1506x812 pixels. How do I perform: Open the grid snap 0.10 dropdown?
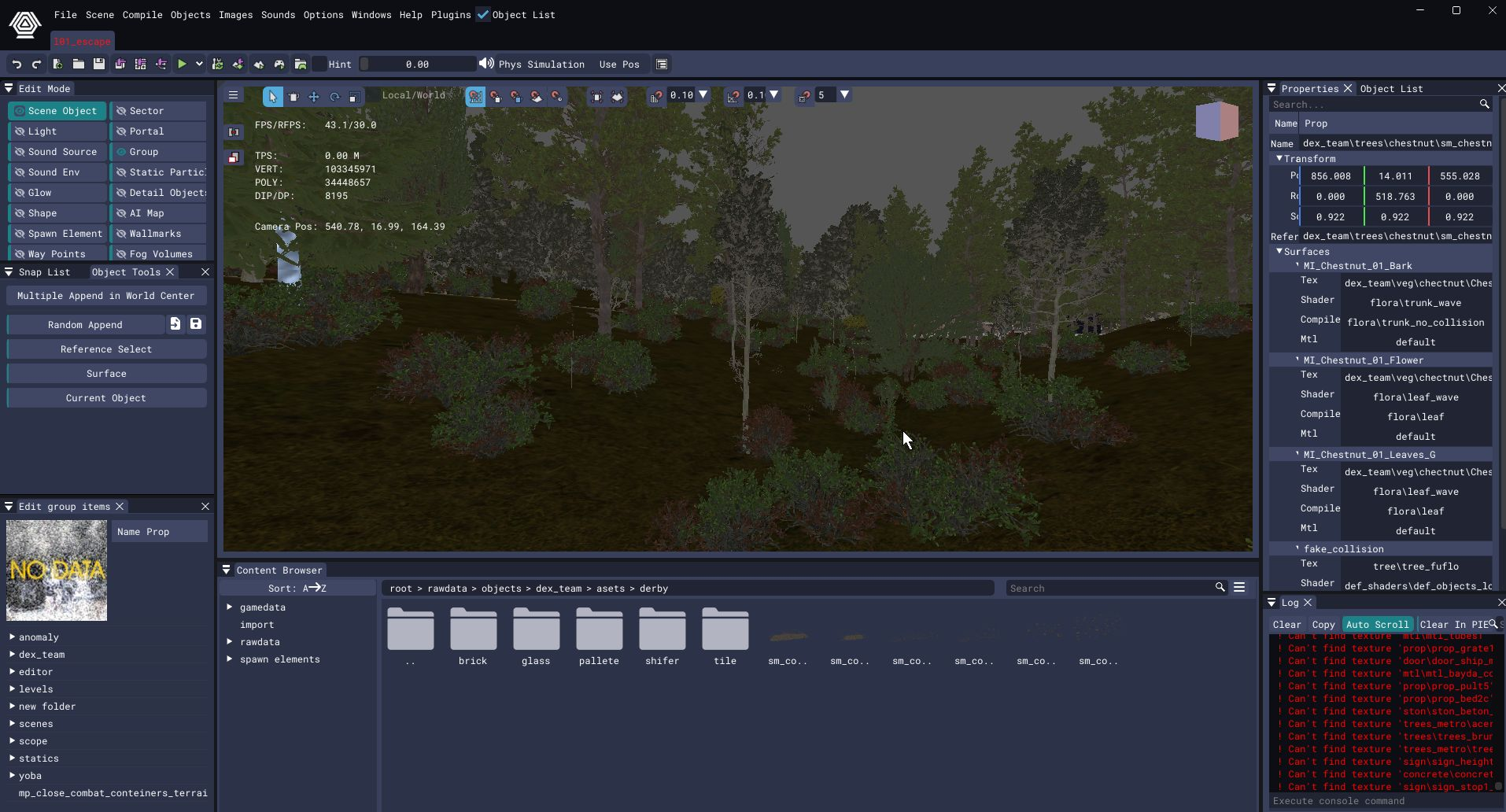point(703,95)
